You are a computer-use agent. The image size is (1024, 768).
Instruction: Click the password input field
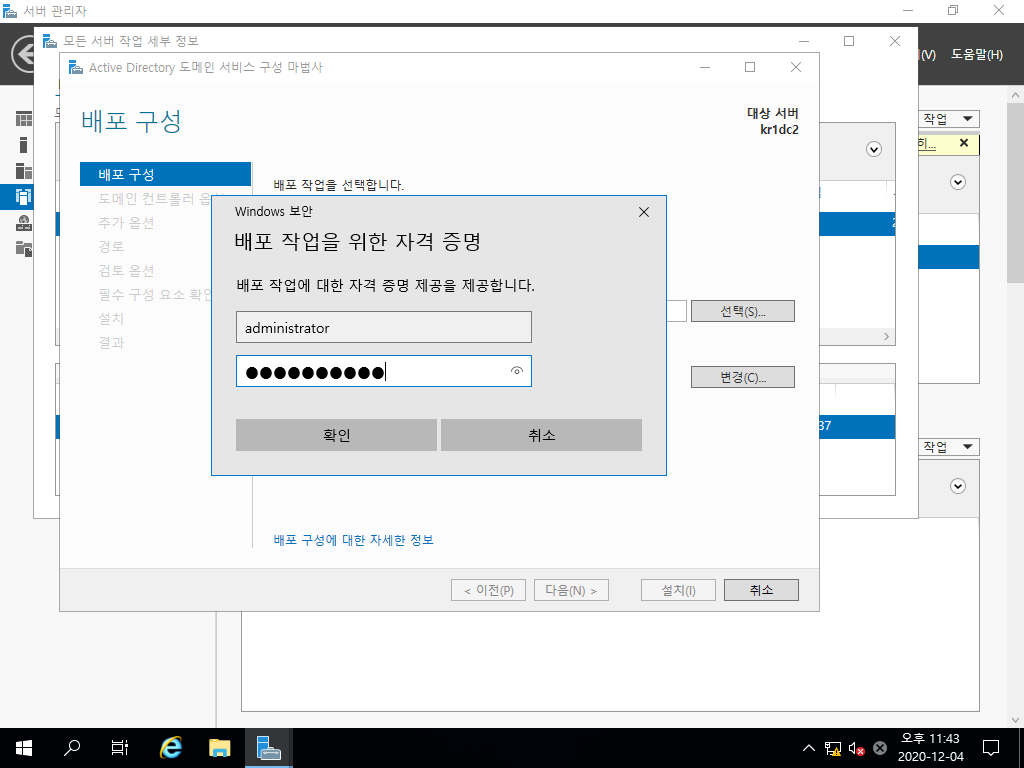click(x=383, y=371)
